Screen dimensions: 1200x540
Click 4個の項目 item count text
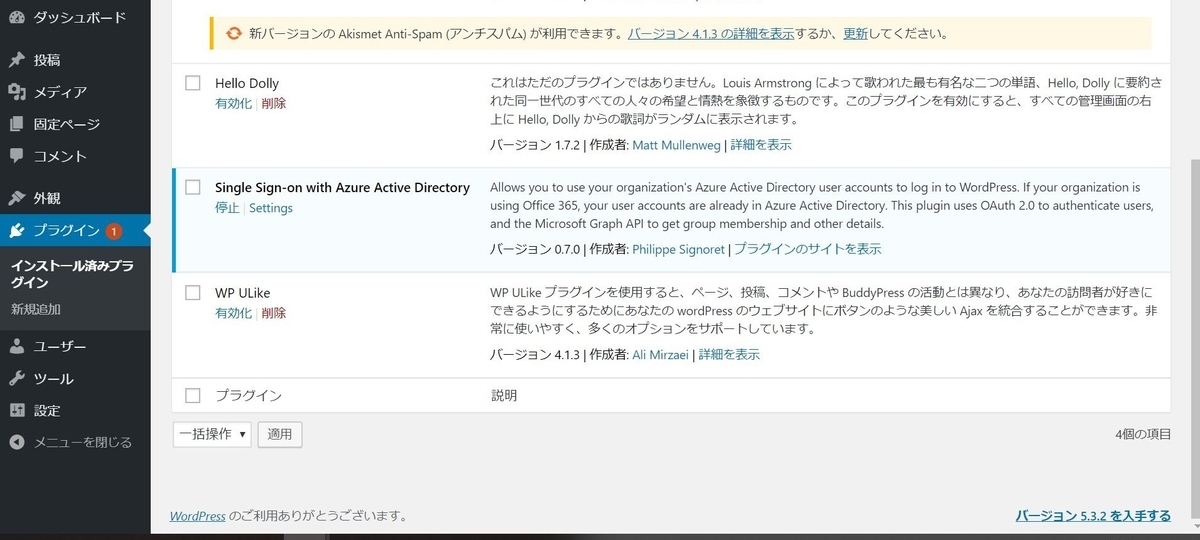1143,435
